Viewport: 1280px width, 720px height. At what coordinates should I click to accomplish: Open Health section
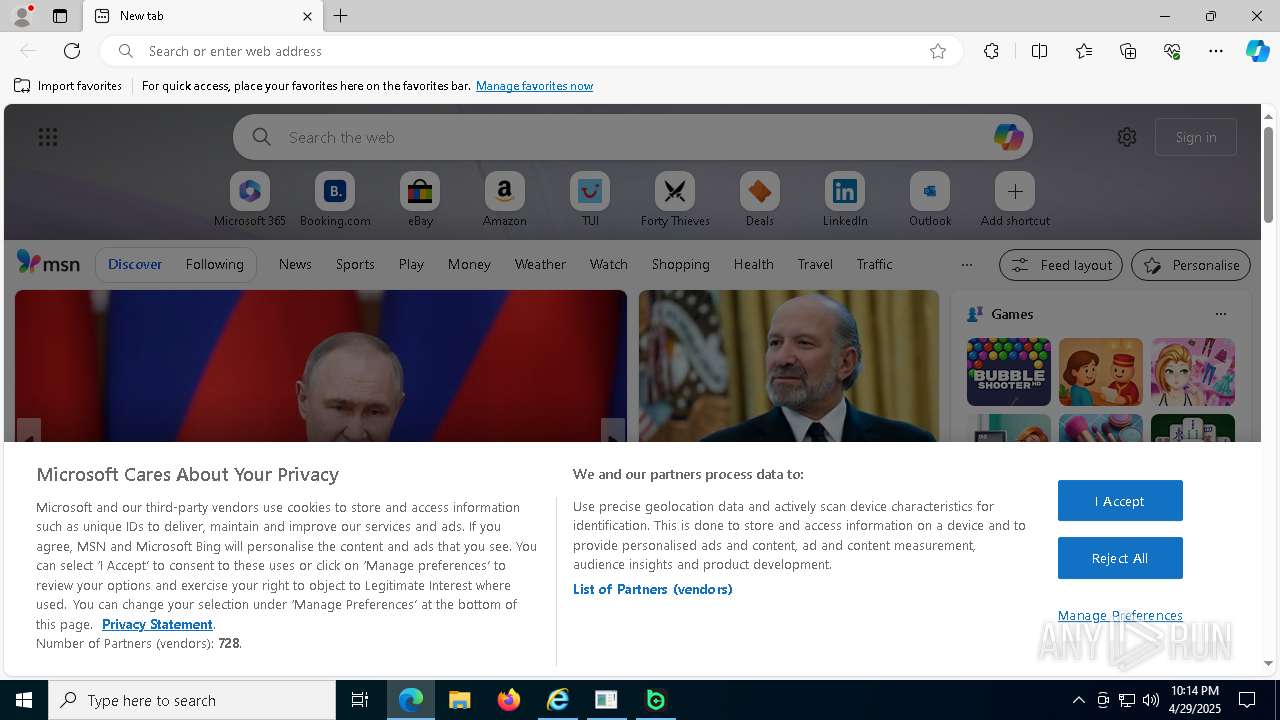pos(753,264)
